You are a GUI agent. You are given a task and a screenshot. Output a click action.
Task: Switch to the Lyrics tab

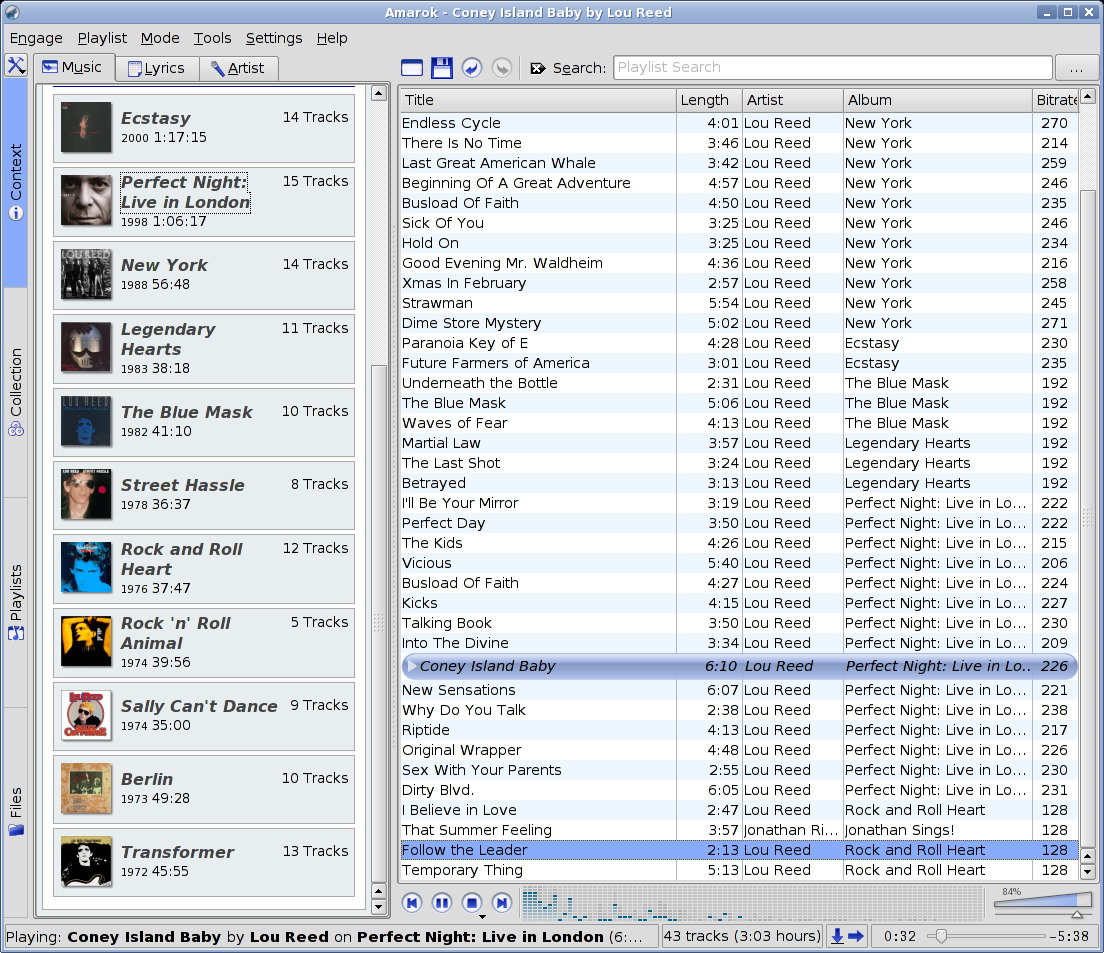point(157,68)
